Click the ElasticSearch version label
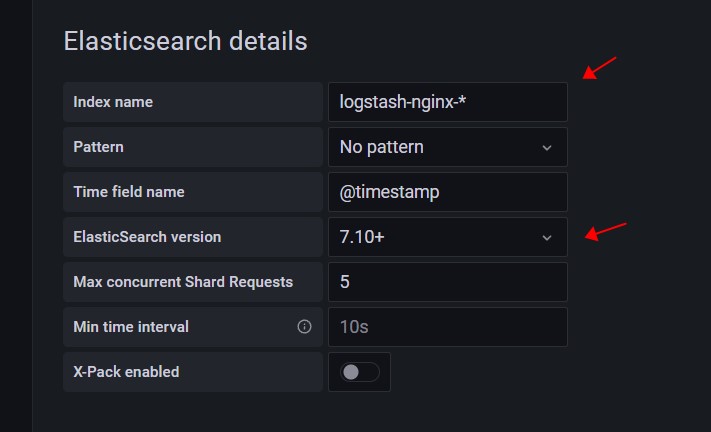The width and height of the screenshot is (711, 432). [148, 237]
